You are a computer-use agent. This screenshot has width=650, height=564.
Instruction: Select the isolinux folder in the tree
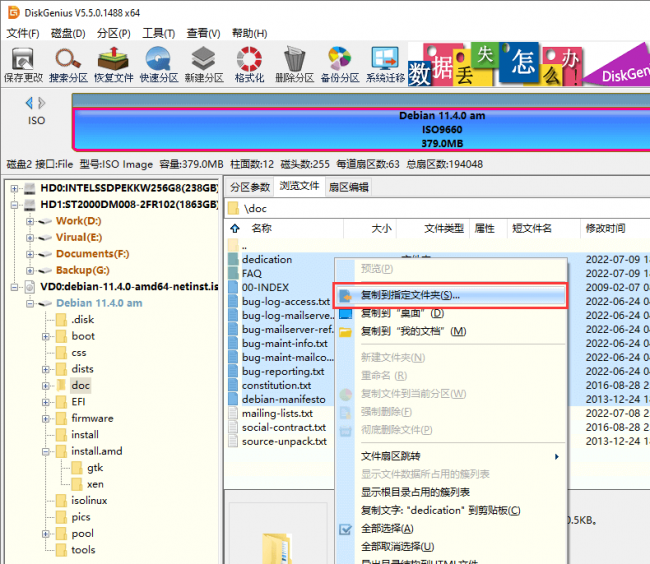[89, 501]
